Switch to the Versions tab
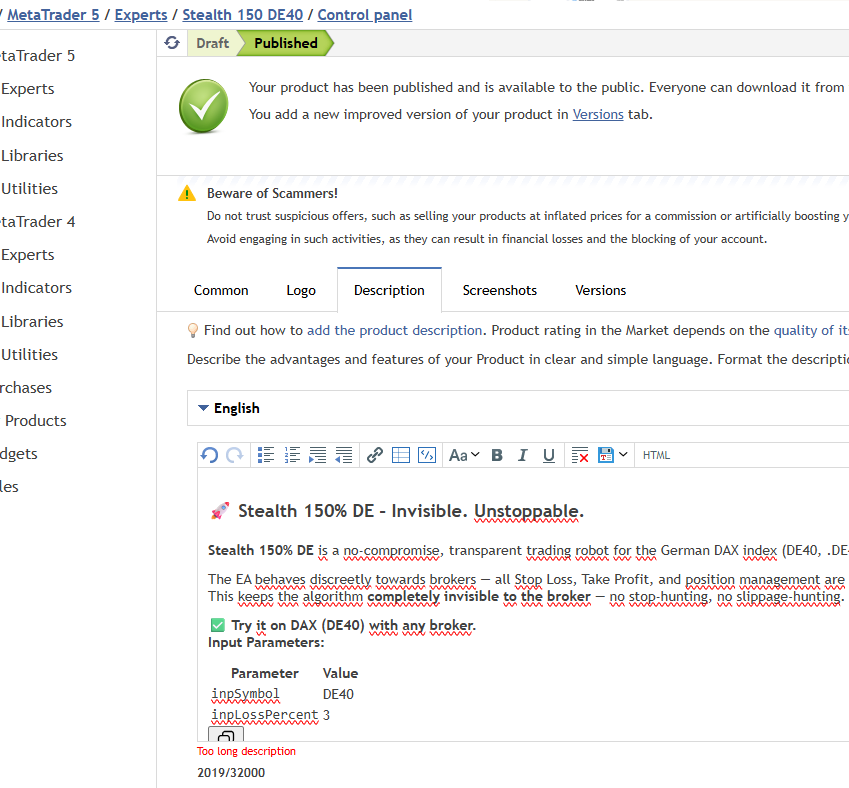 600,290
